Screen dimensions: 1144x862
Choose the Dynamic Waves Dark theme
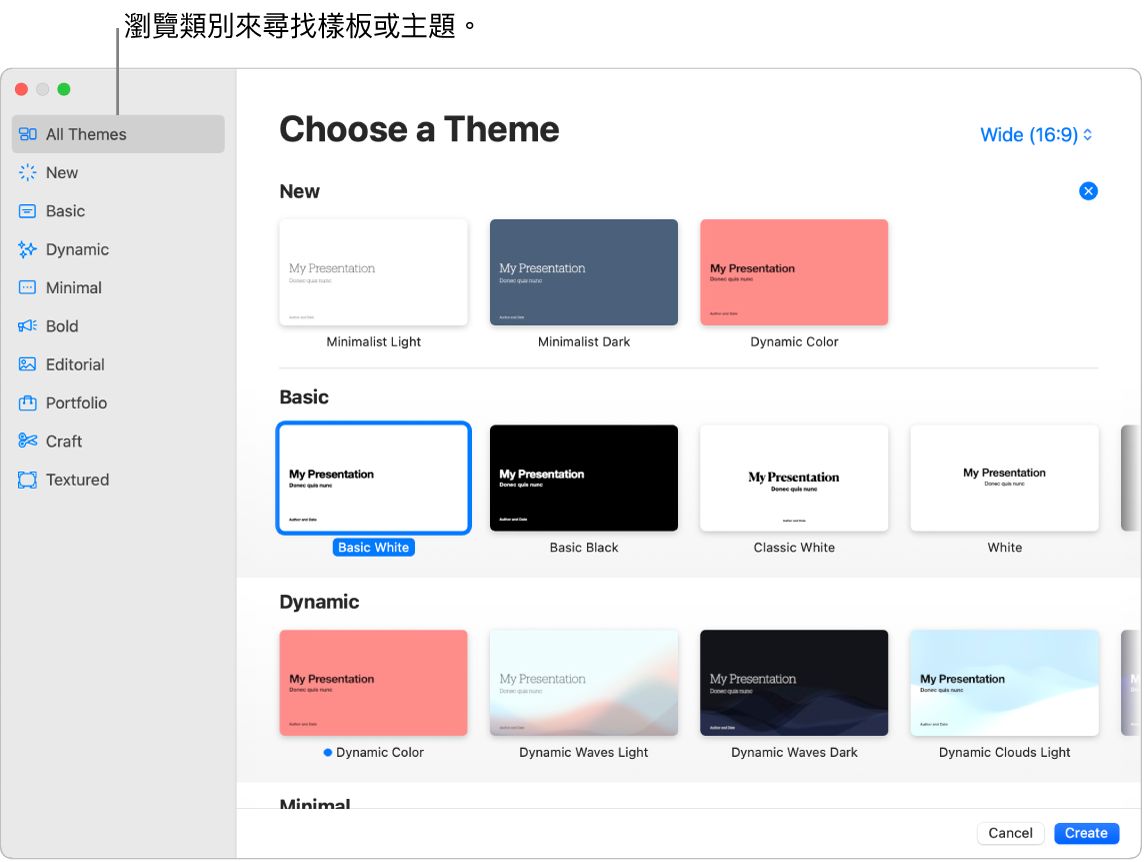click(793, 683)
